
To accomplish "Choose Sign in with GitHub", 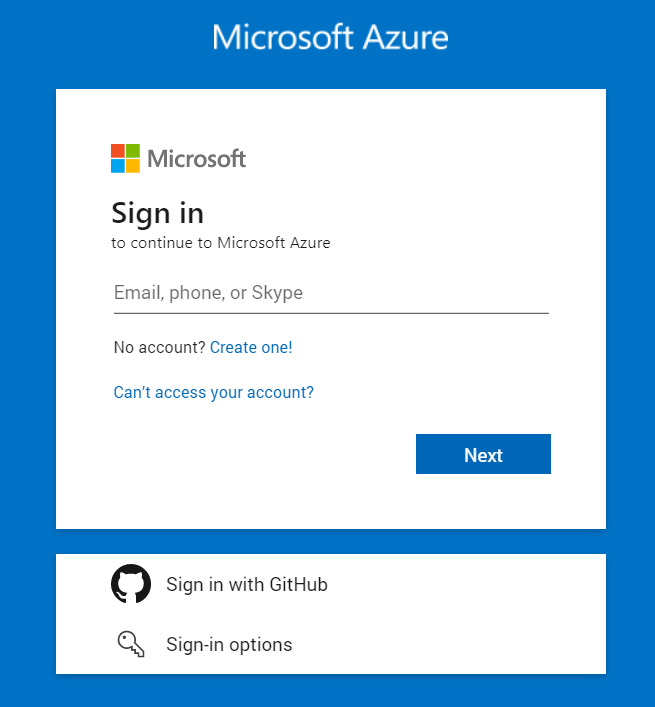I will 331,584.
